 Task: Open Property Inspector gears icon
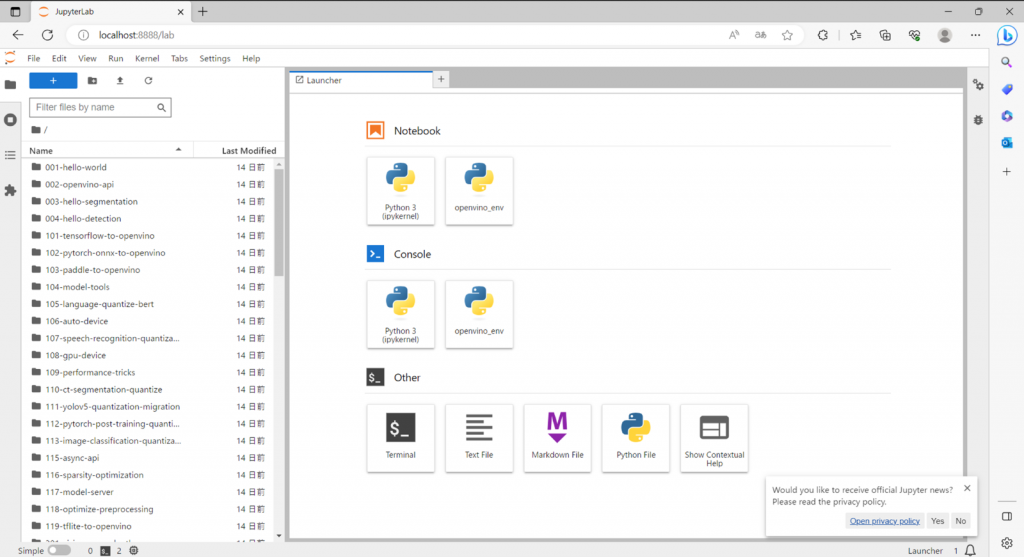click(x=978, y=85)
